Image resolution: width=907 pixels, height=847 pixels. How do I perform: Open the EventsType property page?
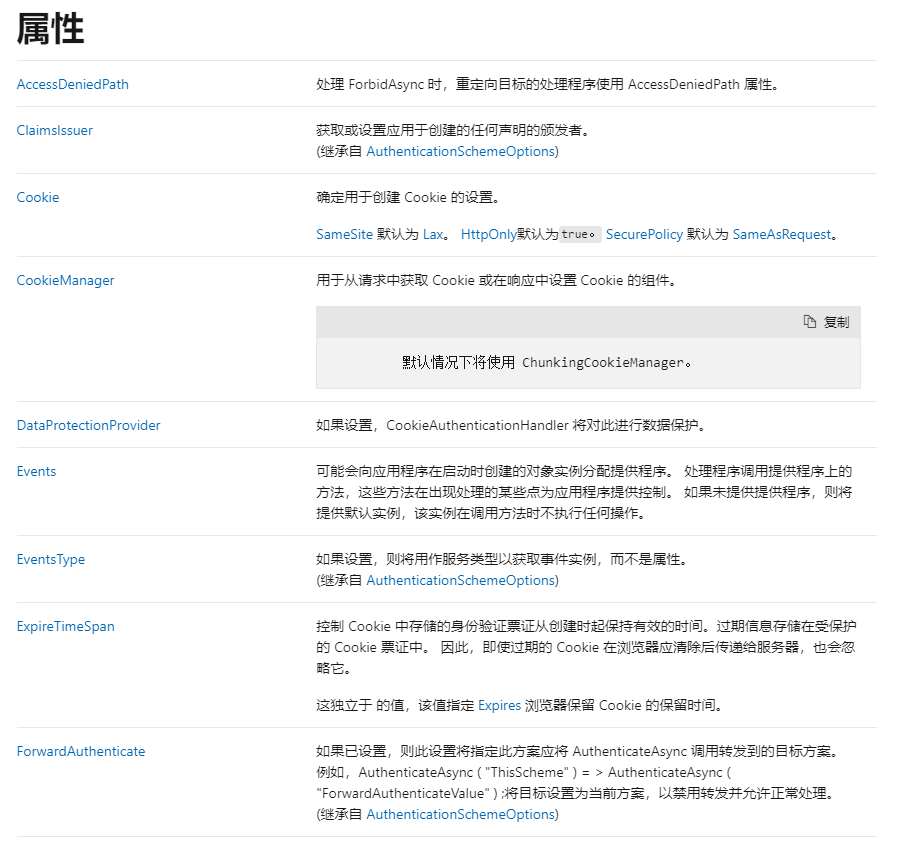(x=50, y=559)
